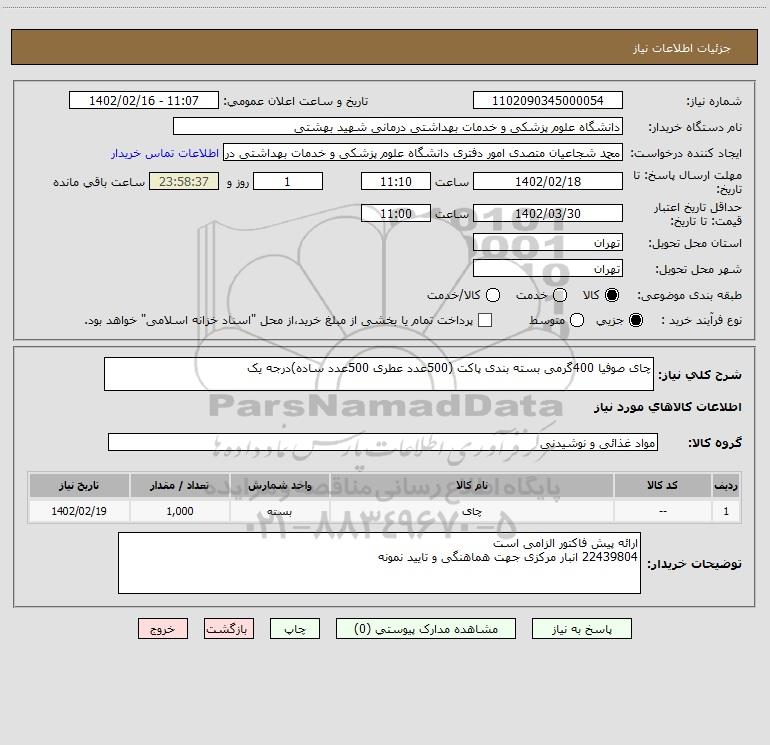Click the delivery province field تهران

tap(548, 243)
